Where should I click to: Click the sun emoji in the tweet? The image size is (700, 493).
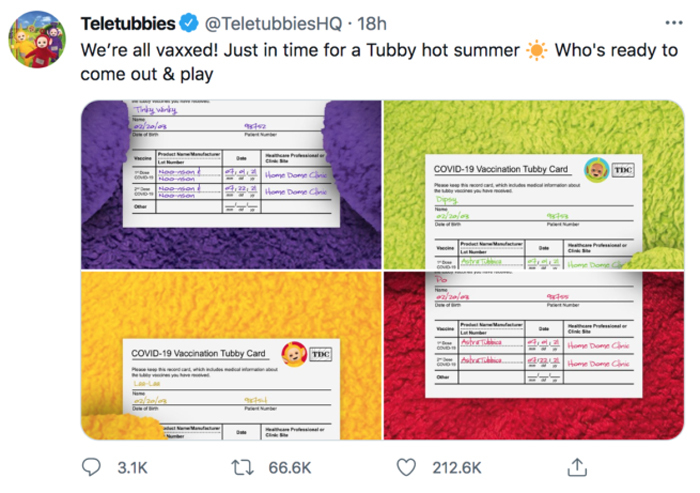point(537,51)
